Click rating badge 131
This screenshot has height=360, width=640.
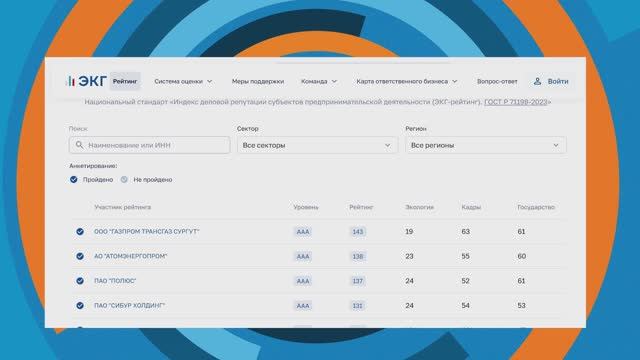pyautogui.click(x=358, y=305)
